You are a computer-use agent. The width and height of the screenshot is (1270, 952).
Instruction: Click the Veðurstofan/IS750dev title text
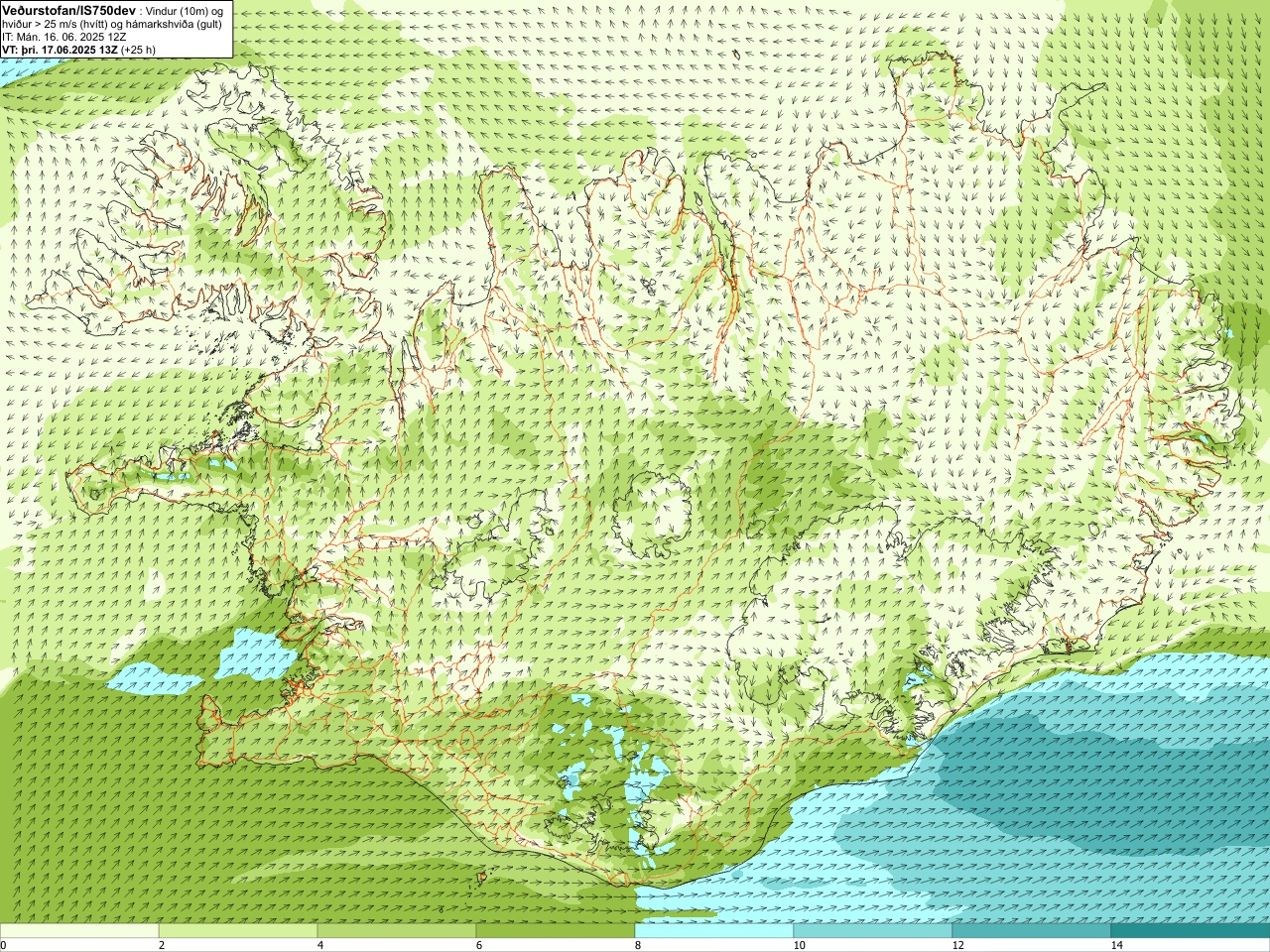click(68, 9)
